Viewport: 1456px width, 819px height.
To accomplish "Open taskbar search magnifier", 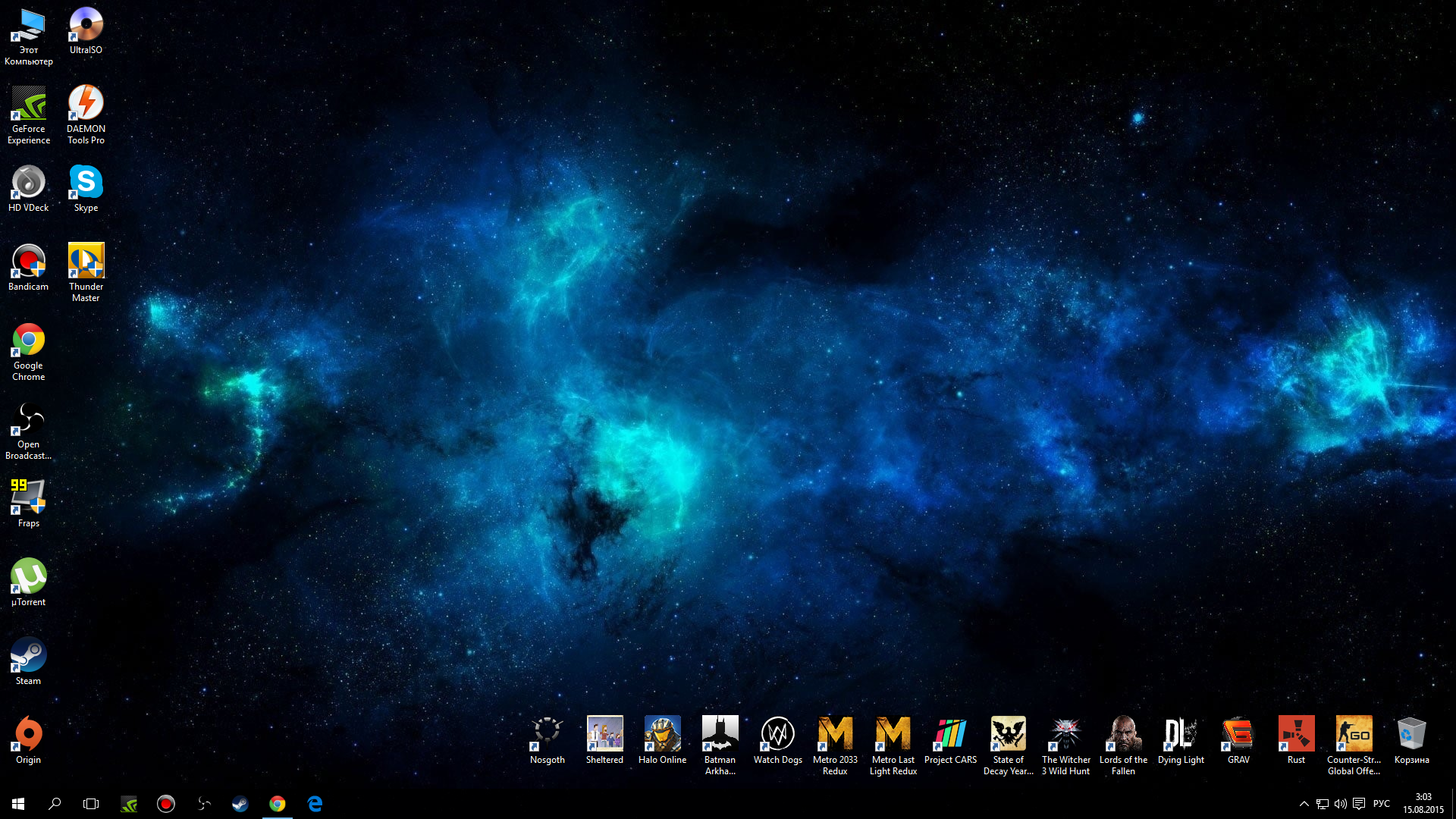I will [55, 804].
